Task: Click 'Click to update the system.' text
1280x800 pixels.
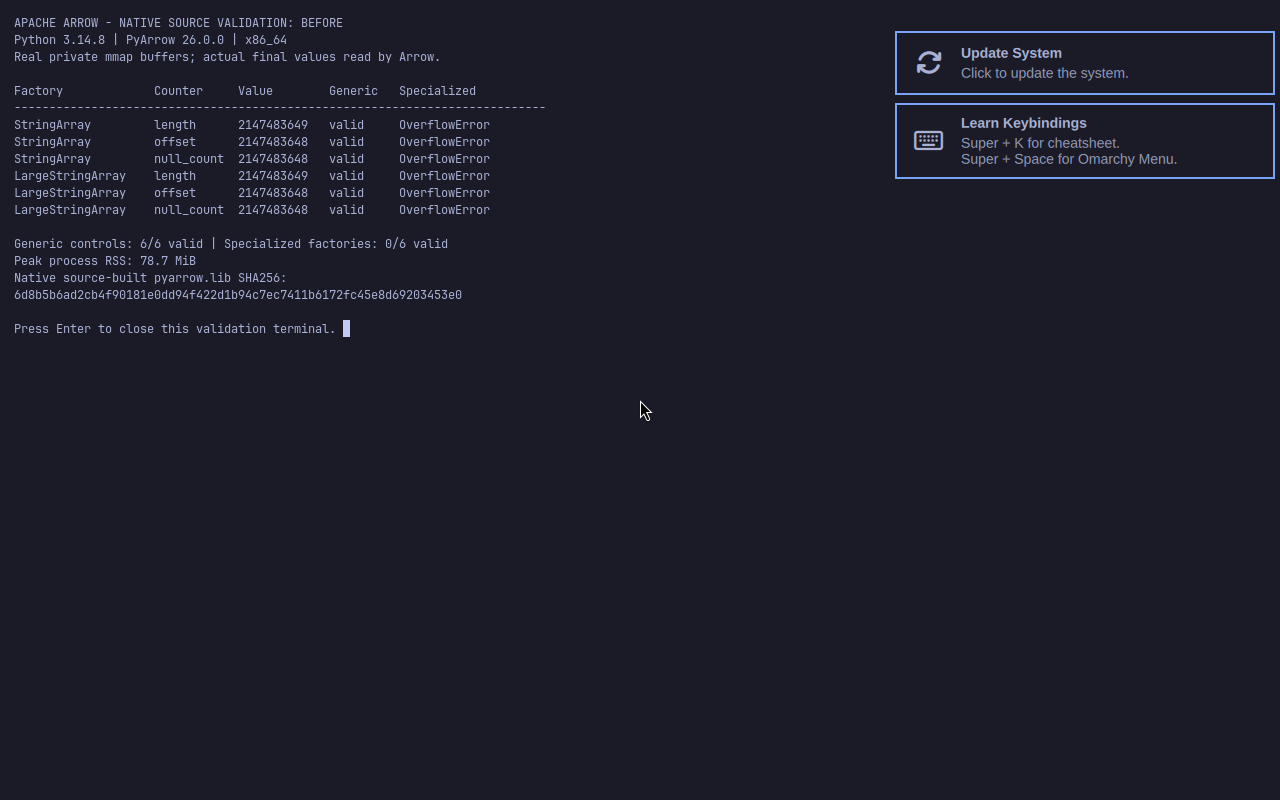Action: pos(1045,73)
